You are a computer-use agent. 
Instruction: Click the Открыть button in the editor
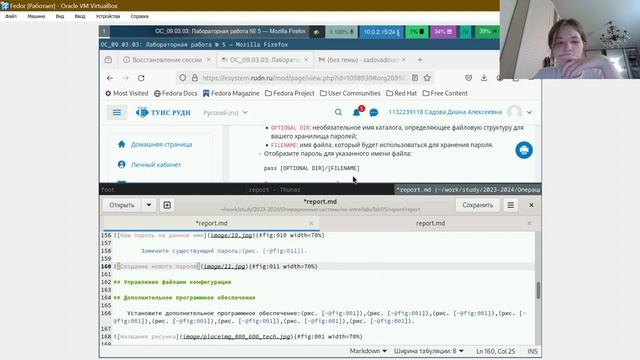(122, 205)
